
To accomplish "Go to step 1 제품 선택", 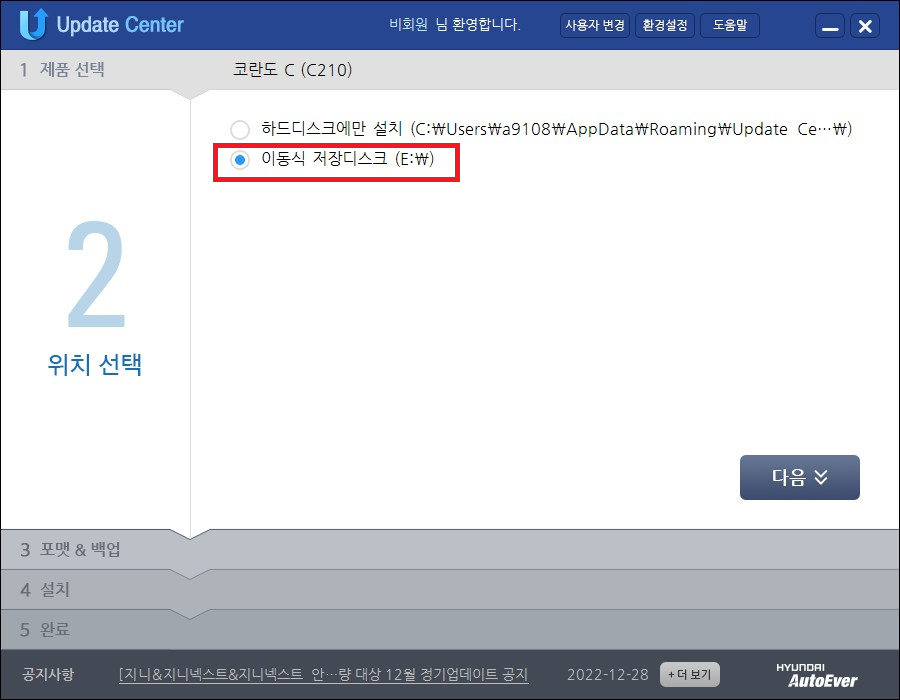I will pyautogui.click(x=62, y=69).
